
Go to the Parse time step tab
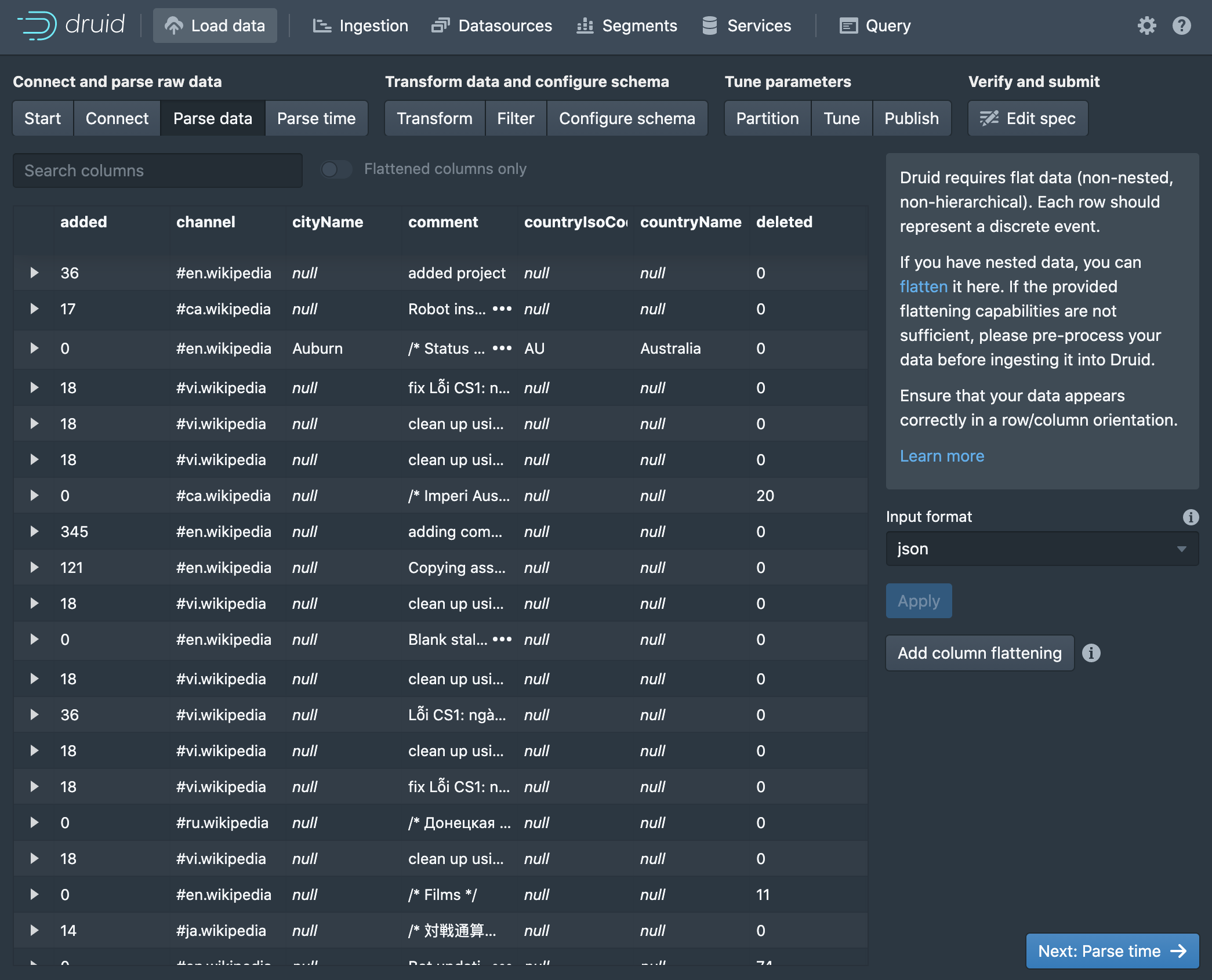[x=316, y=118]
